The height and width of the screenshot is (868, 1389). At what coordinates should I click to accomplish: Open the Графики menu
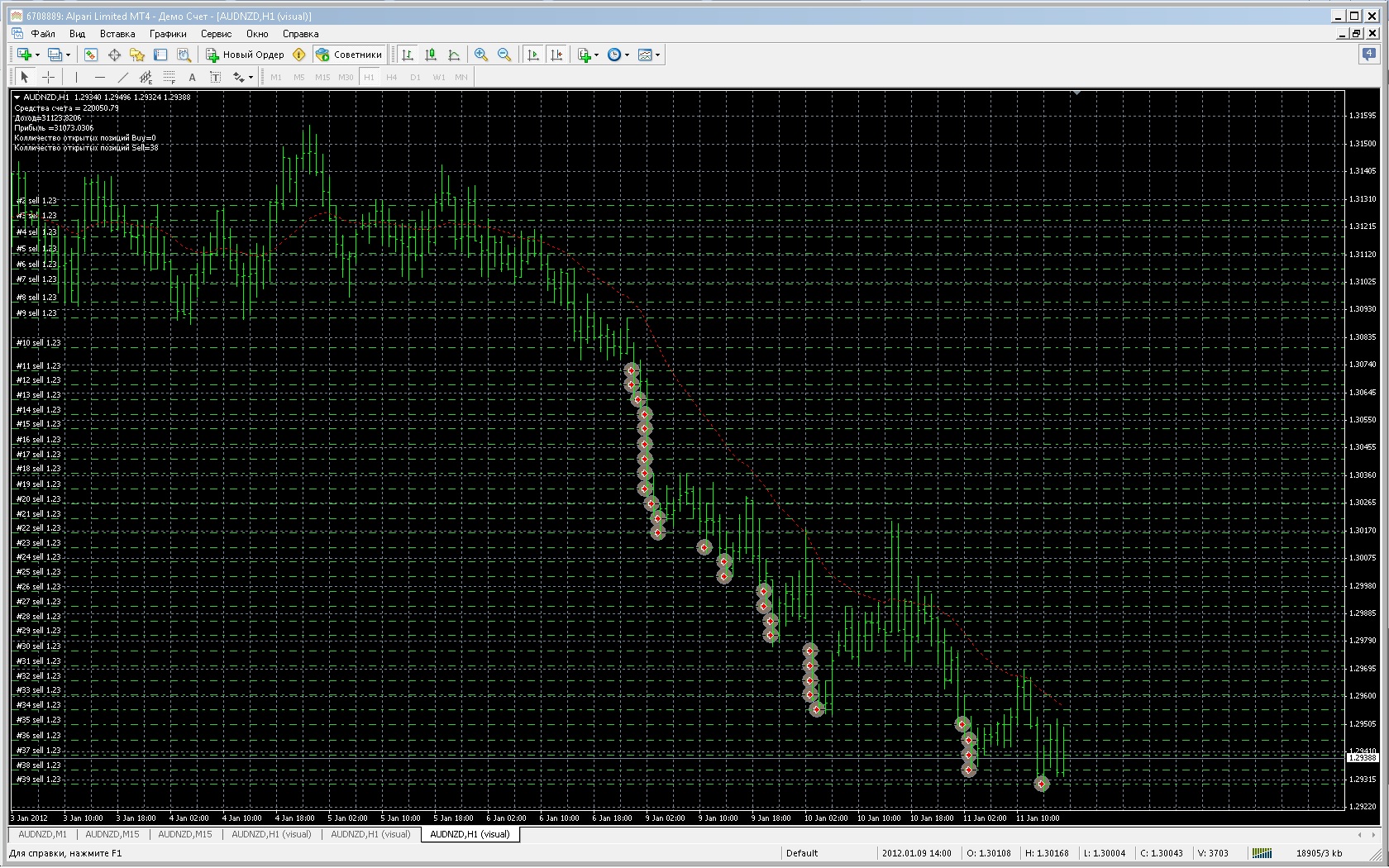coord(168,34)
